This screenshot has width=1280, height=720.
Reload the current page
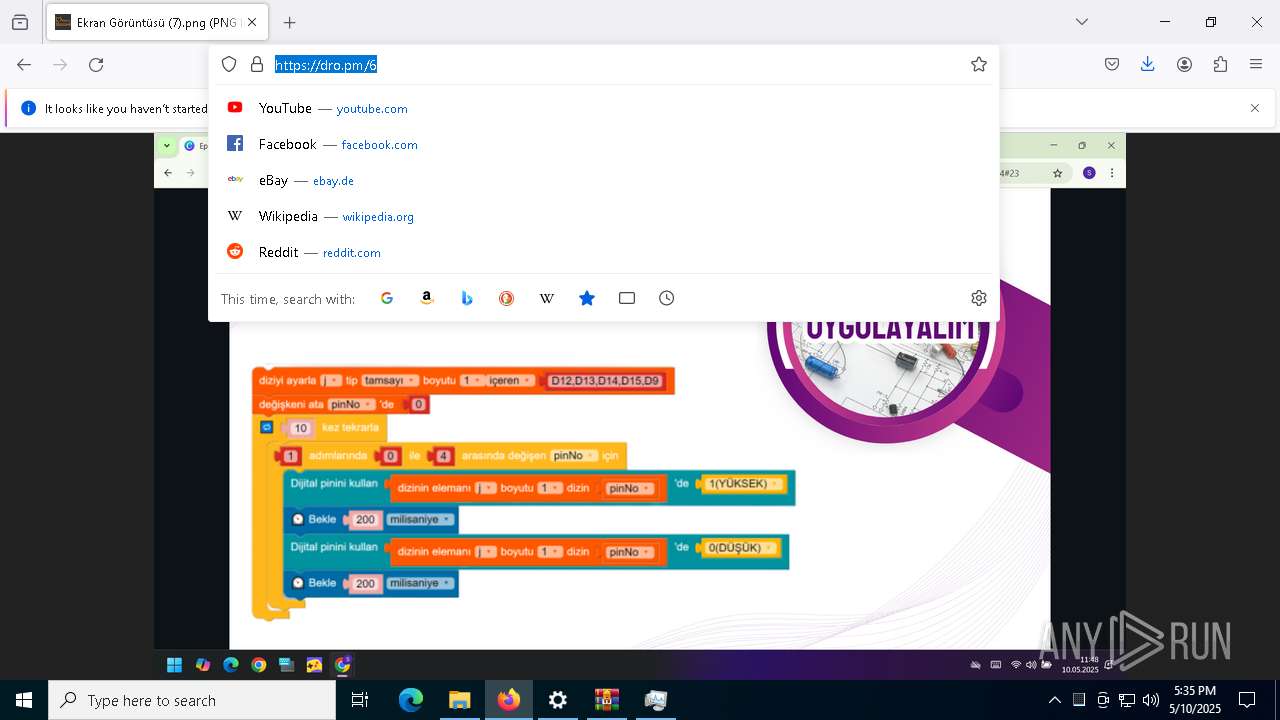(96, 64)
